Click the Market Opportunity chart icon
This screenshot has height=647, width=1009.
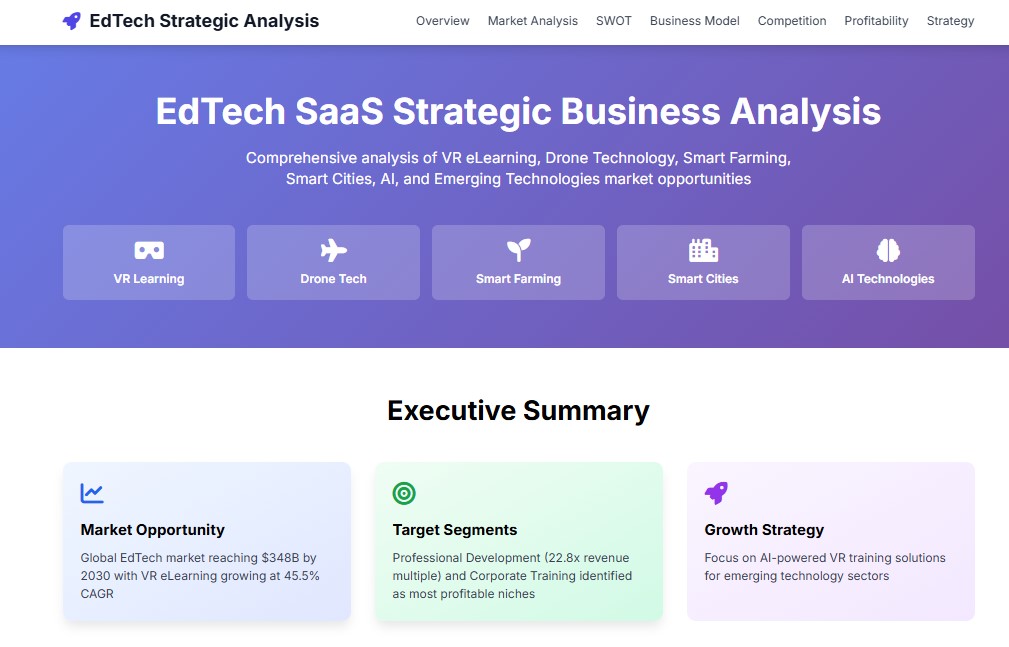click(92, 493)
